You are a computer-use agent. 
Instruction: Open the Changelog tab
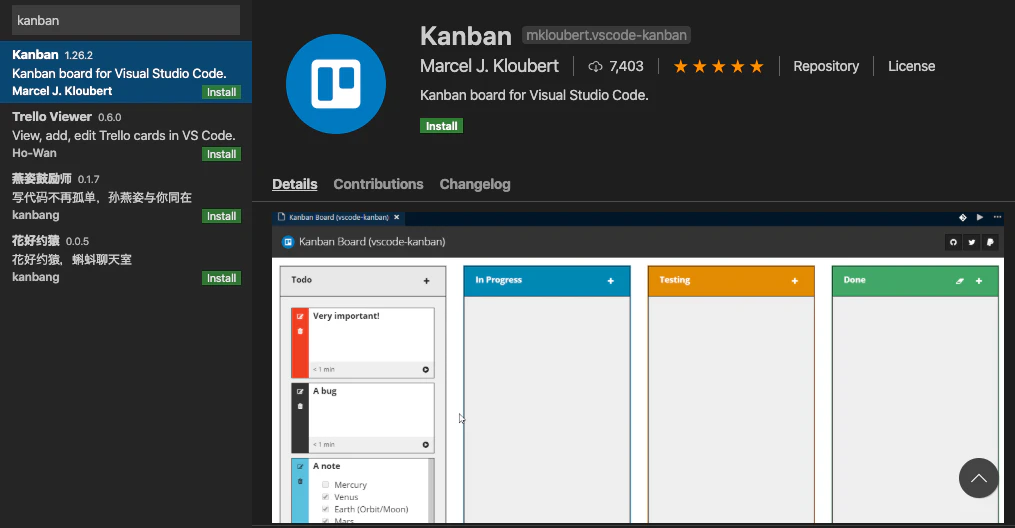point(475,184)
